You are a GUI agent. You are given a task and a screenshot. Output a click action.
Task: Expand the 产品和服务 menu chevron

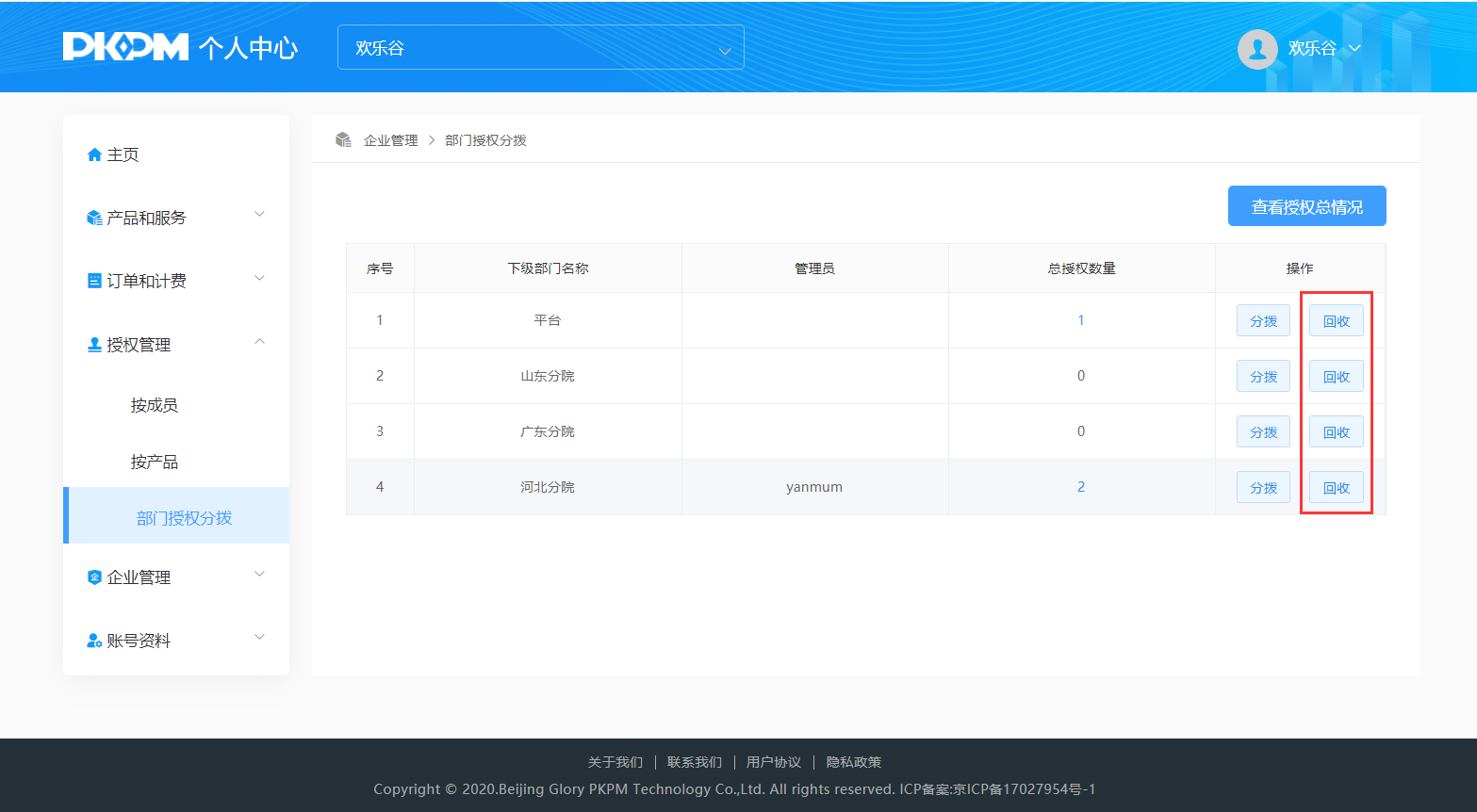tap(260, 215)
